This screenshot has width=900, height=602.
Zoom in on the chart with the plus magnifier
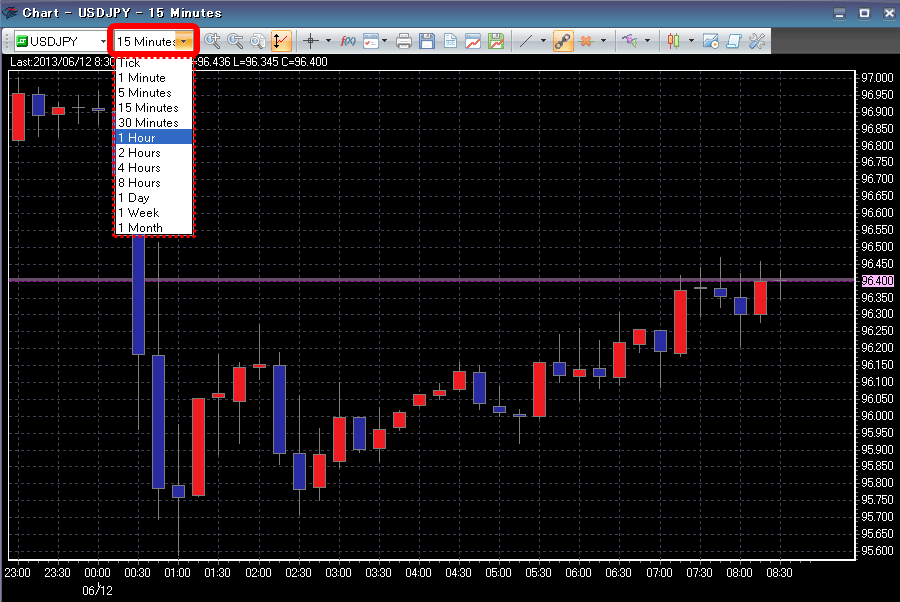pyautogui.click(x=212, y=41)
